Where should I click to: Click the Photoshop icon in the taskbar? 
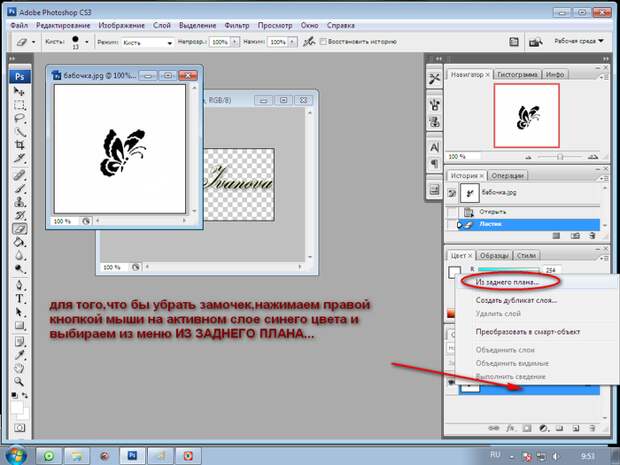coord(132,456)
